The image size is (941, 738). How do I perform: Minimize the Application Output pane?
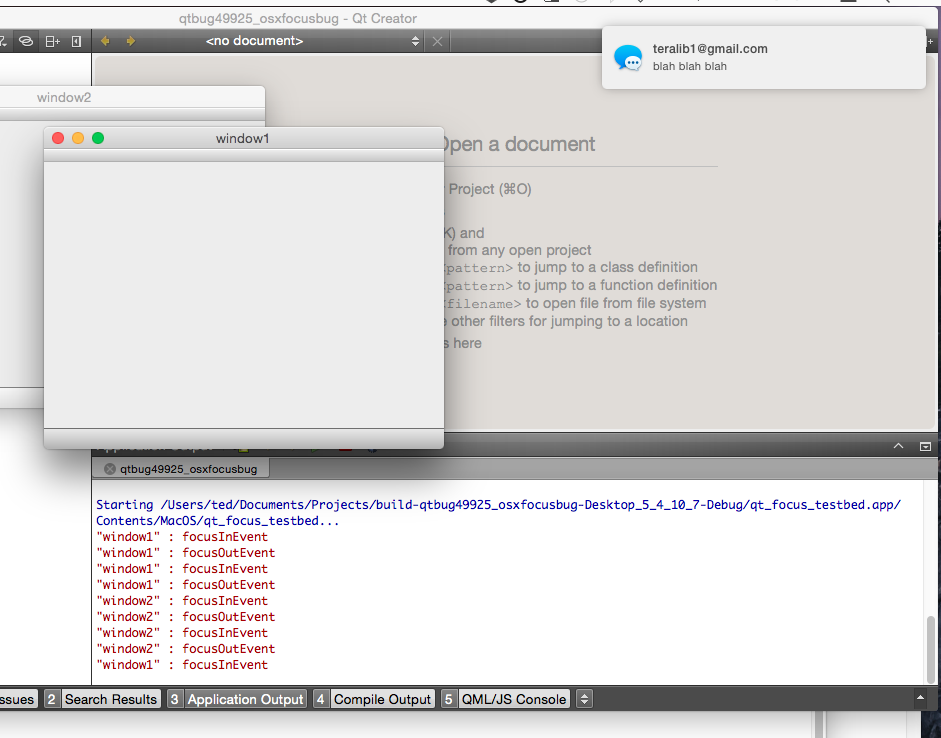click(925, 446)
